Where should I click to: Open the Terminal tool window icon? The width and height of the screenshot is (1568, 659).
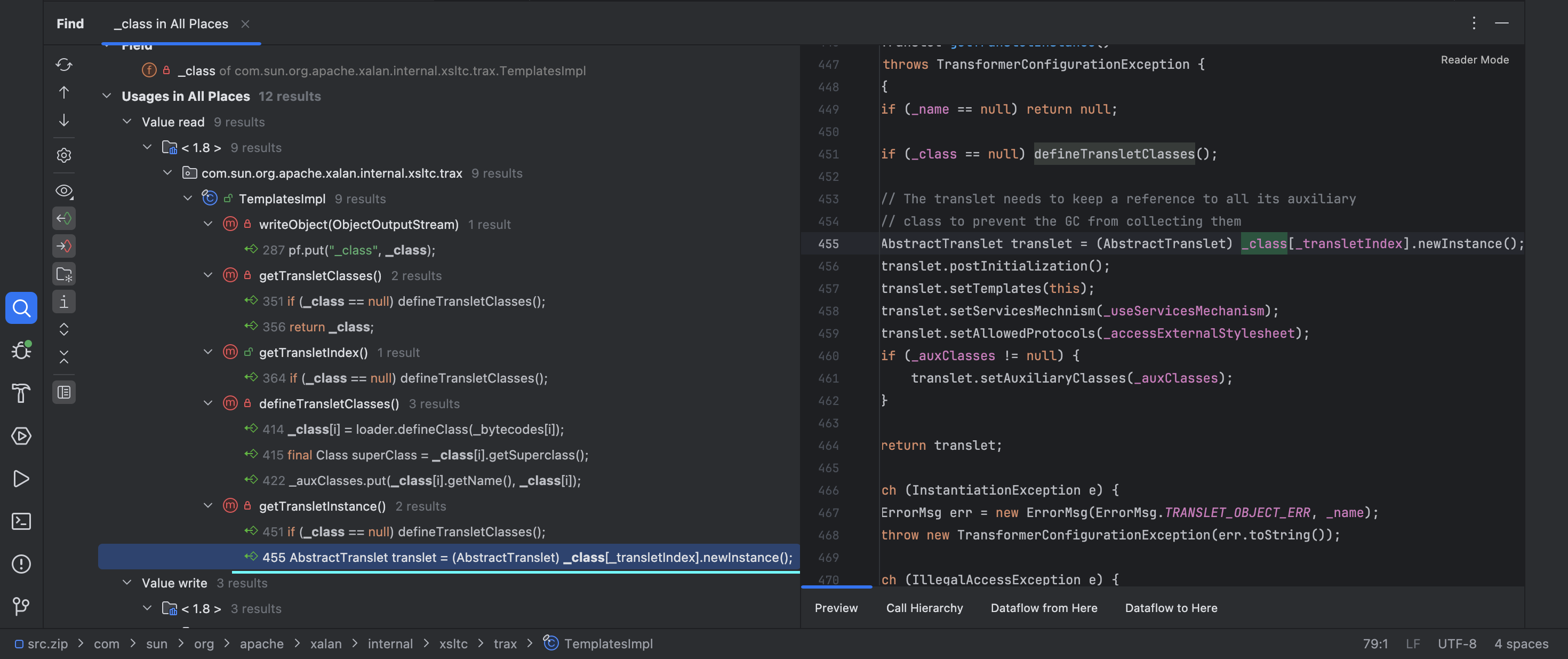coord(21,521)
